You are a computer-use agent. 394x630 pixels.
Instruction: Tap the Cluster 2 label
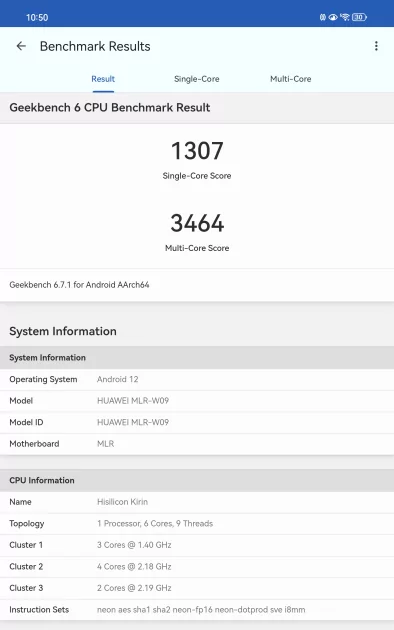point(26,567)
